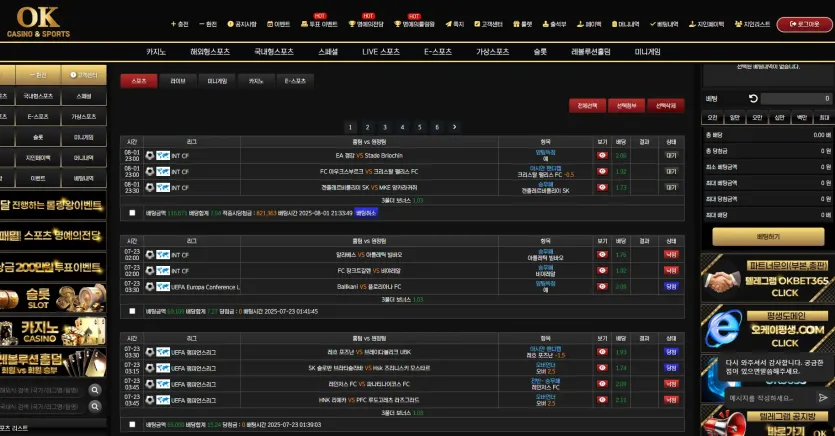
Task: Open the 스포츠 명예의전당 sidebar banner
Action: (x=53, y=235)
